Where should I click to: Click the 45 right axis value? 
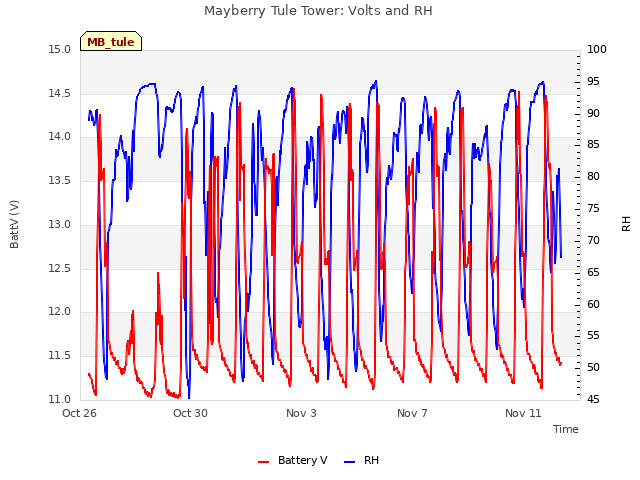point(593,399)
